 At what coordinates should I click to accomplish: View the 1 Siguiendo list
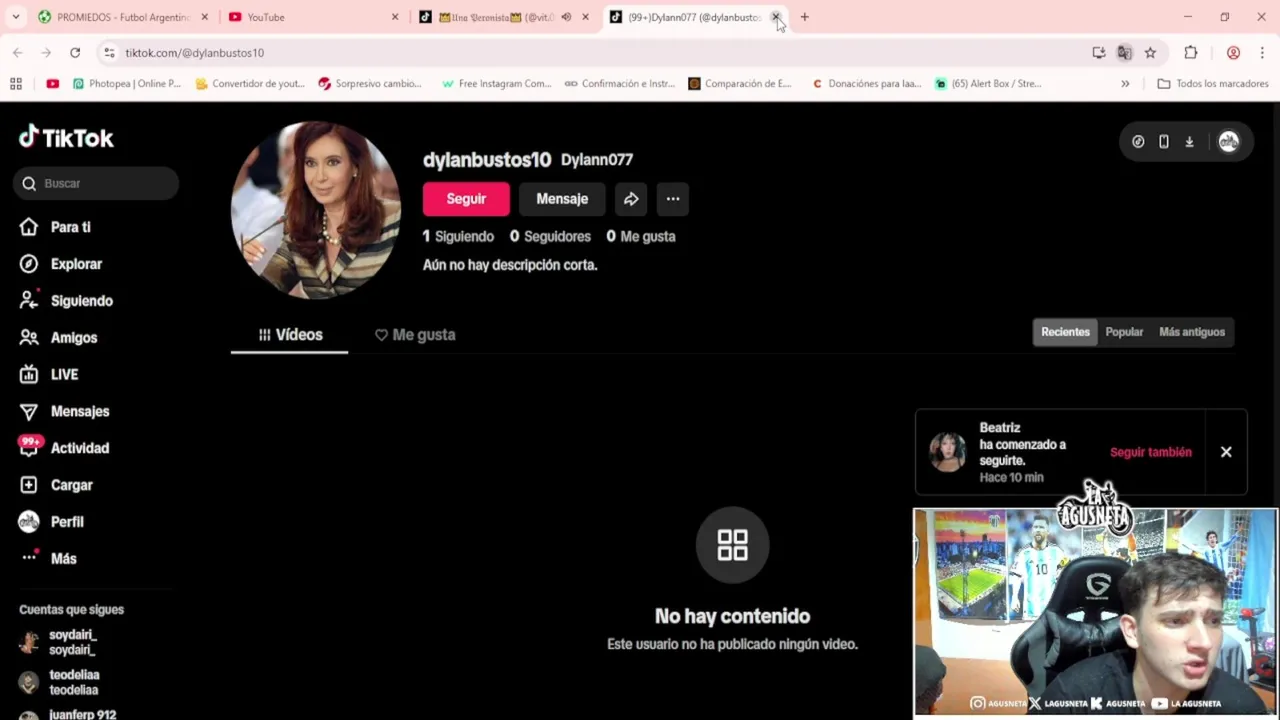(x=458, y=237)
